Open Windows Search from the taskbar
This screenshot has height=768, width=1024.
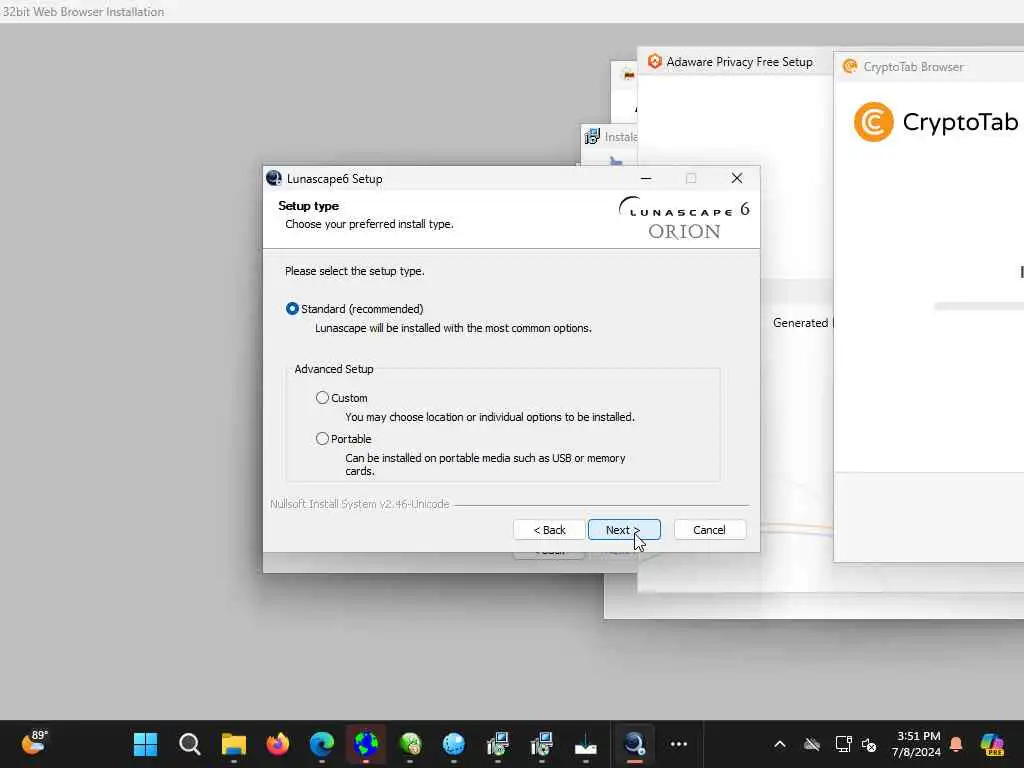point(189,744)
